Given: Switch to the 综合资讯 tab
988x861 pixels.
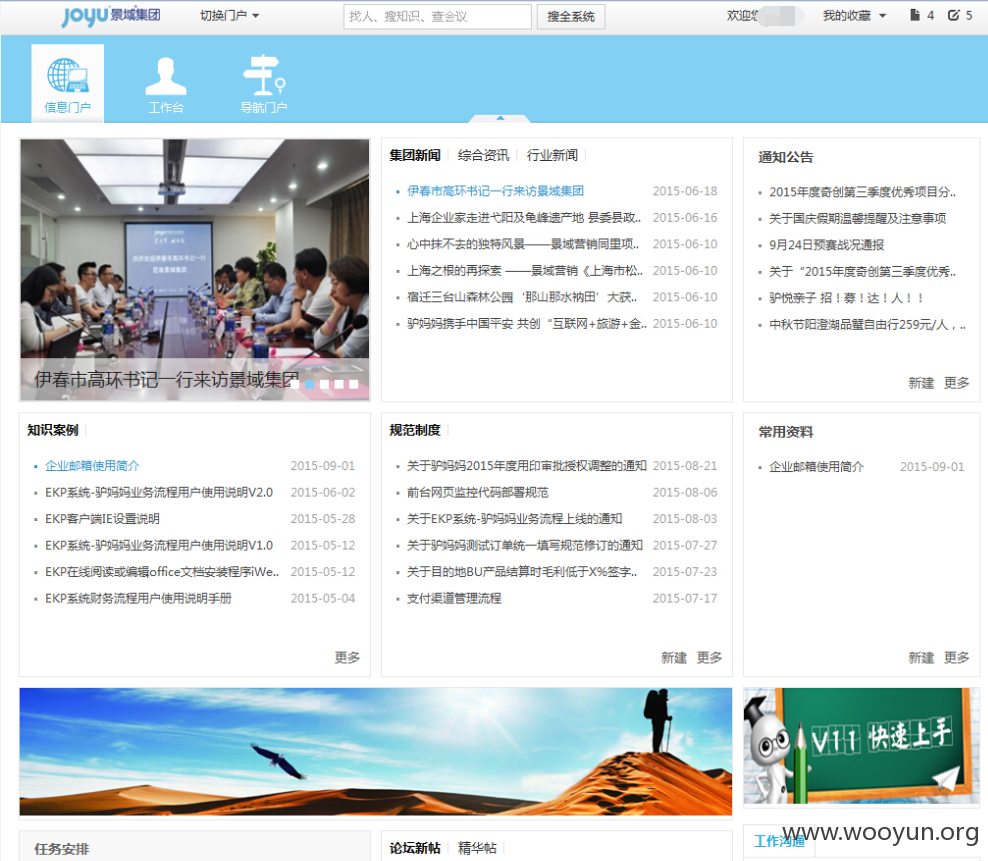Looking at the screenshot, I should tap(483, 155).
